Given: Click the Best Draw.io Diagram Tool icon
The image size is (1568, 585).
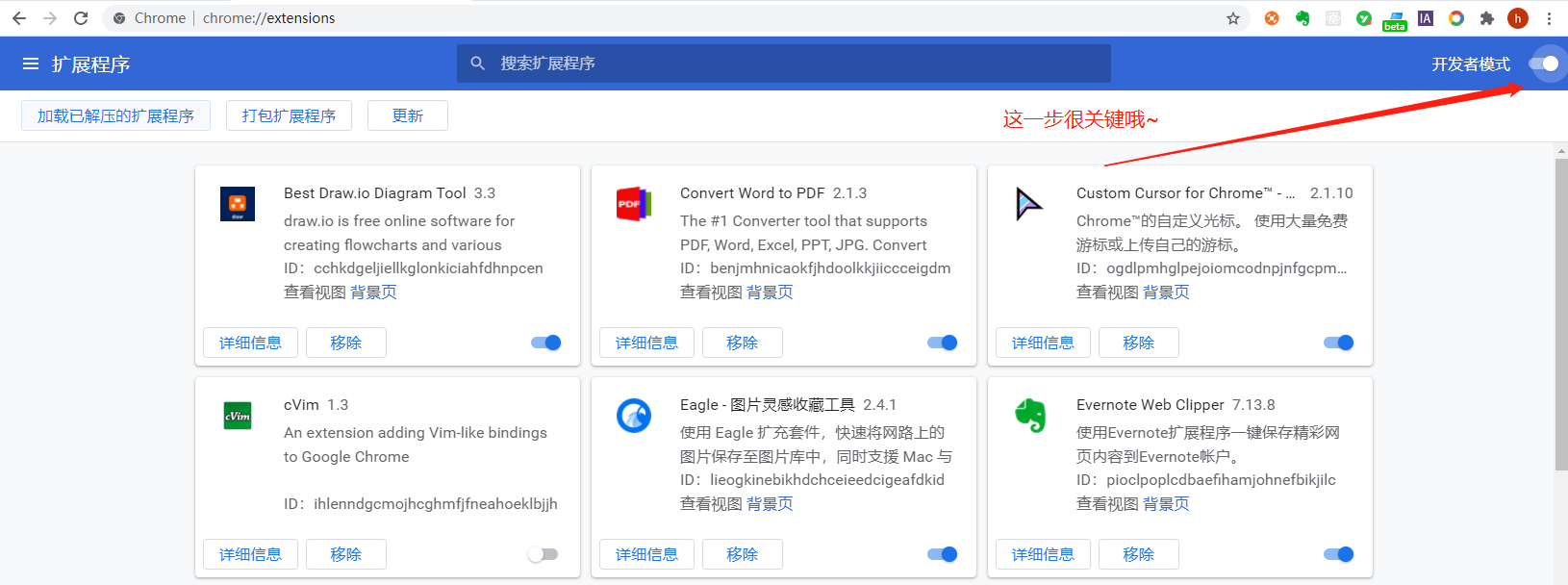Looking at the screenshot, I should [x=238, y=204].
